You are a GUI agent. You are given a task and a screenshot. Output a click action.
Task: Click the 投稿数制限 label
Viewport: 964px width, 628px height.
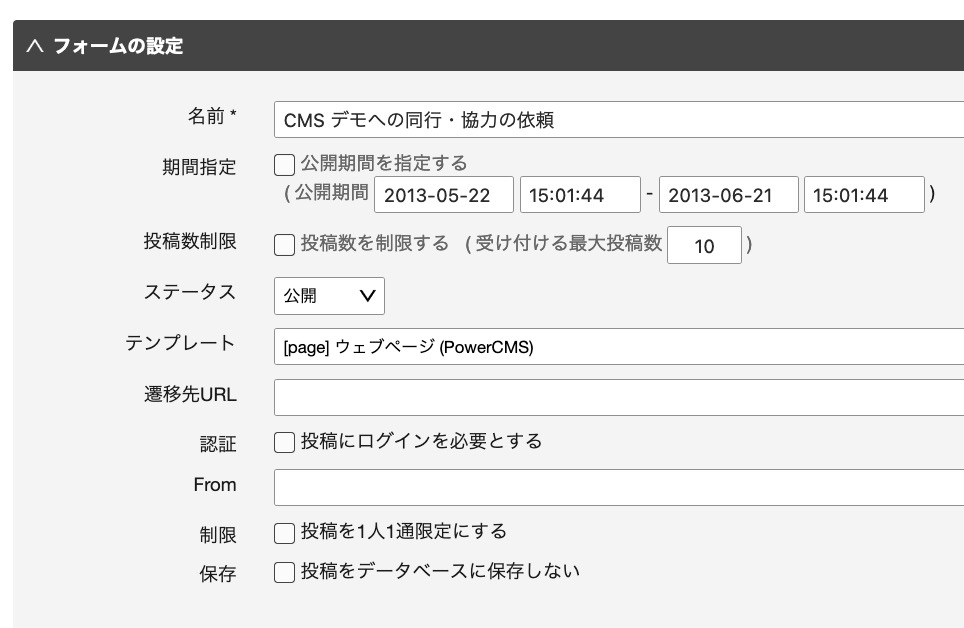pyautogui.click(x=190, y=241)
